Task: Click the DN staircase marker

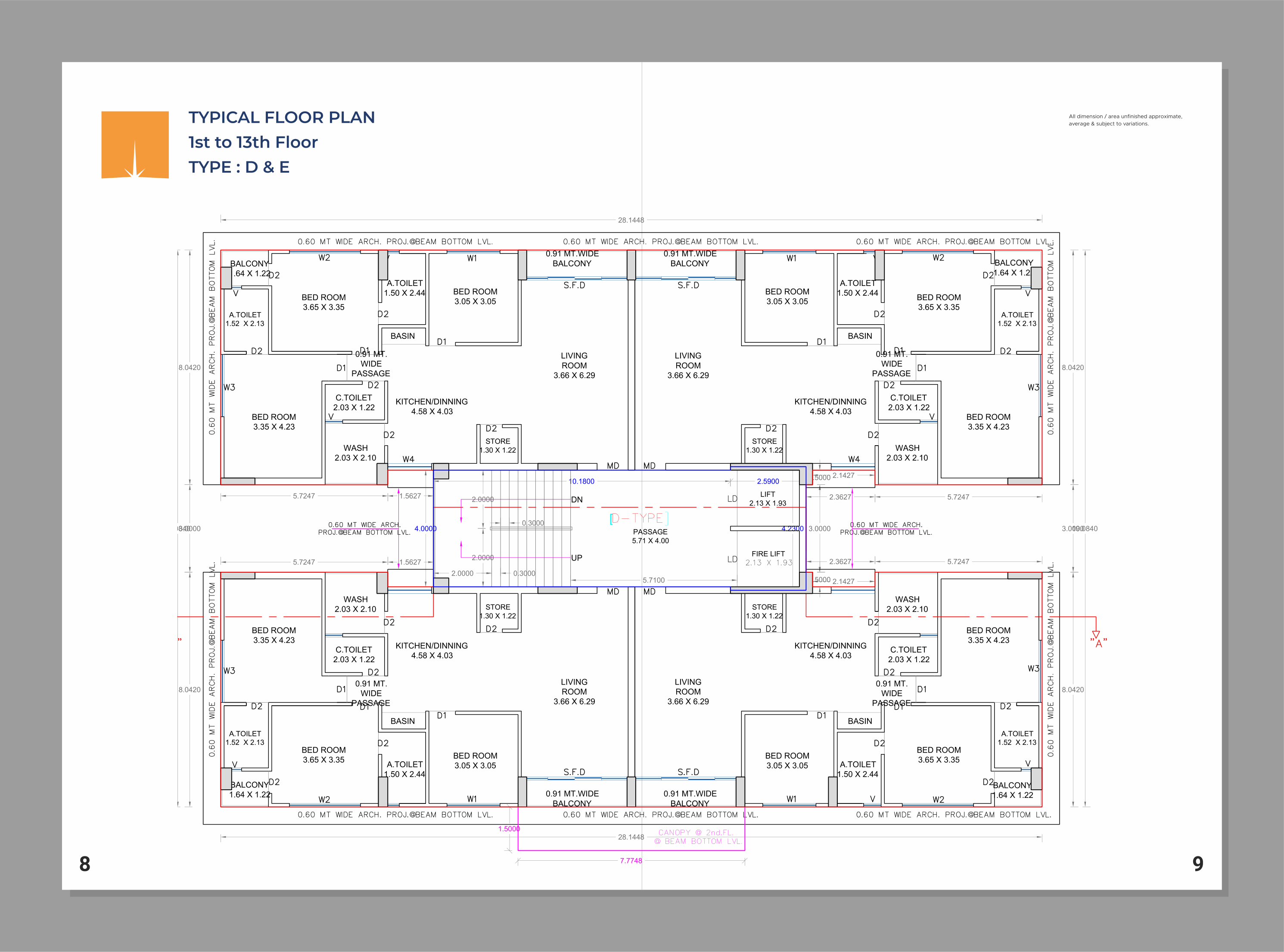Action: pos(577,499)
